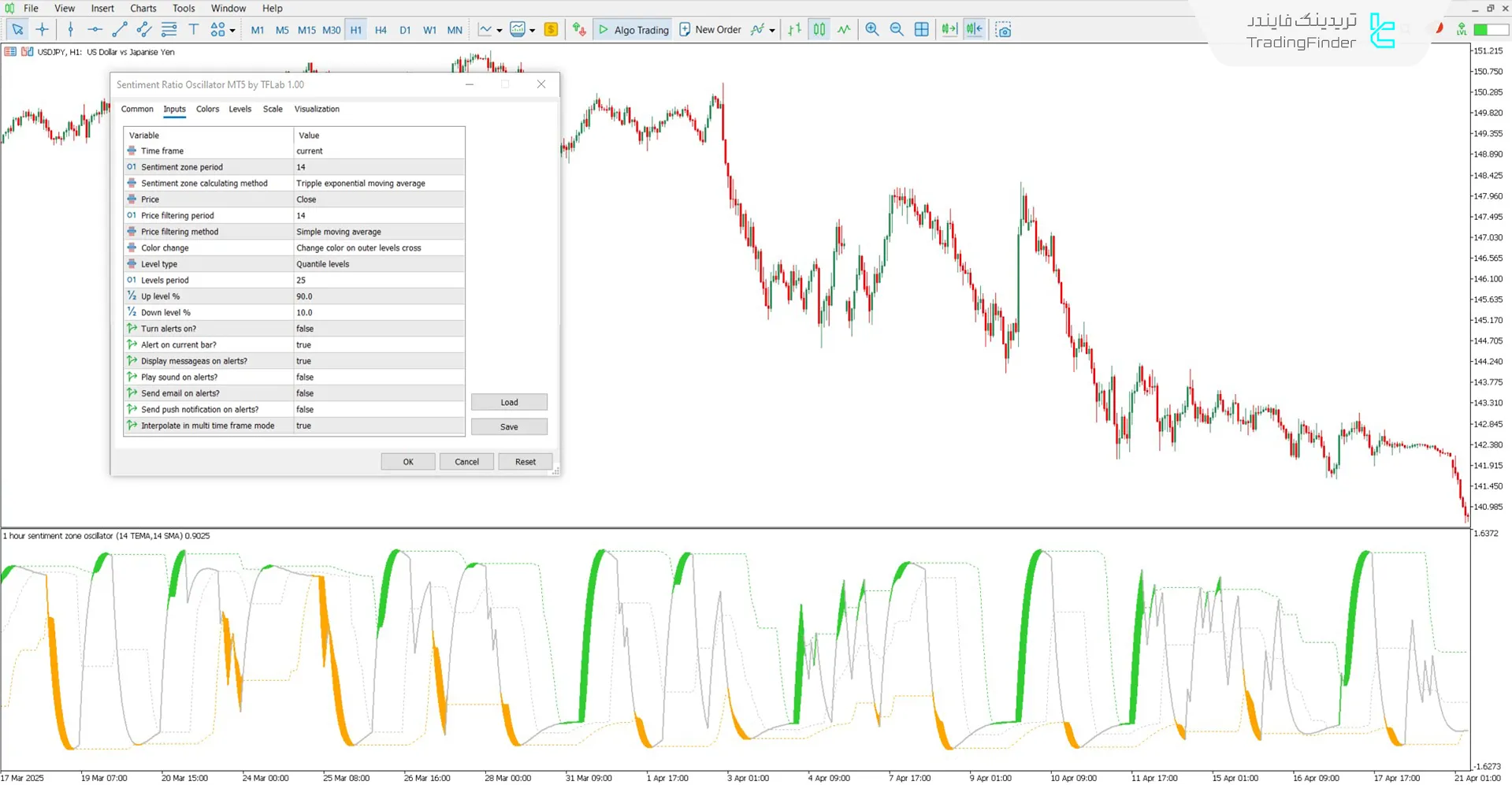This screenshot has height=785, width=1512.
Task: Select the crosshair cursor tool
Action: pos(43,30)
